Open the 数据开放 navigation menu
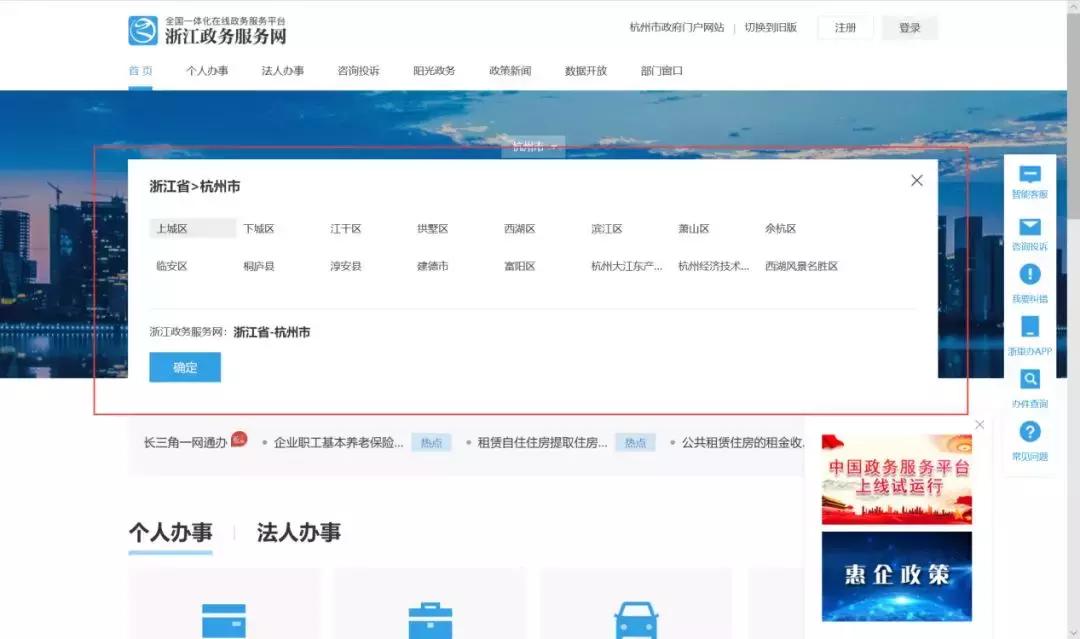The width and height of the screenshot is (1080, 639). 583,70
